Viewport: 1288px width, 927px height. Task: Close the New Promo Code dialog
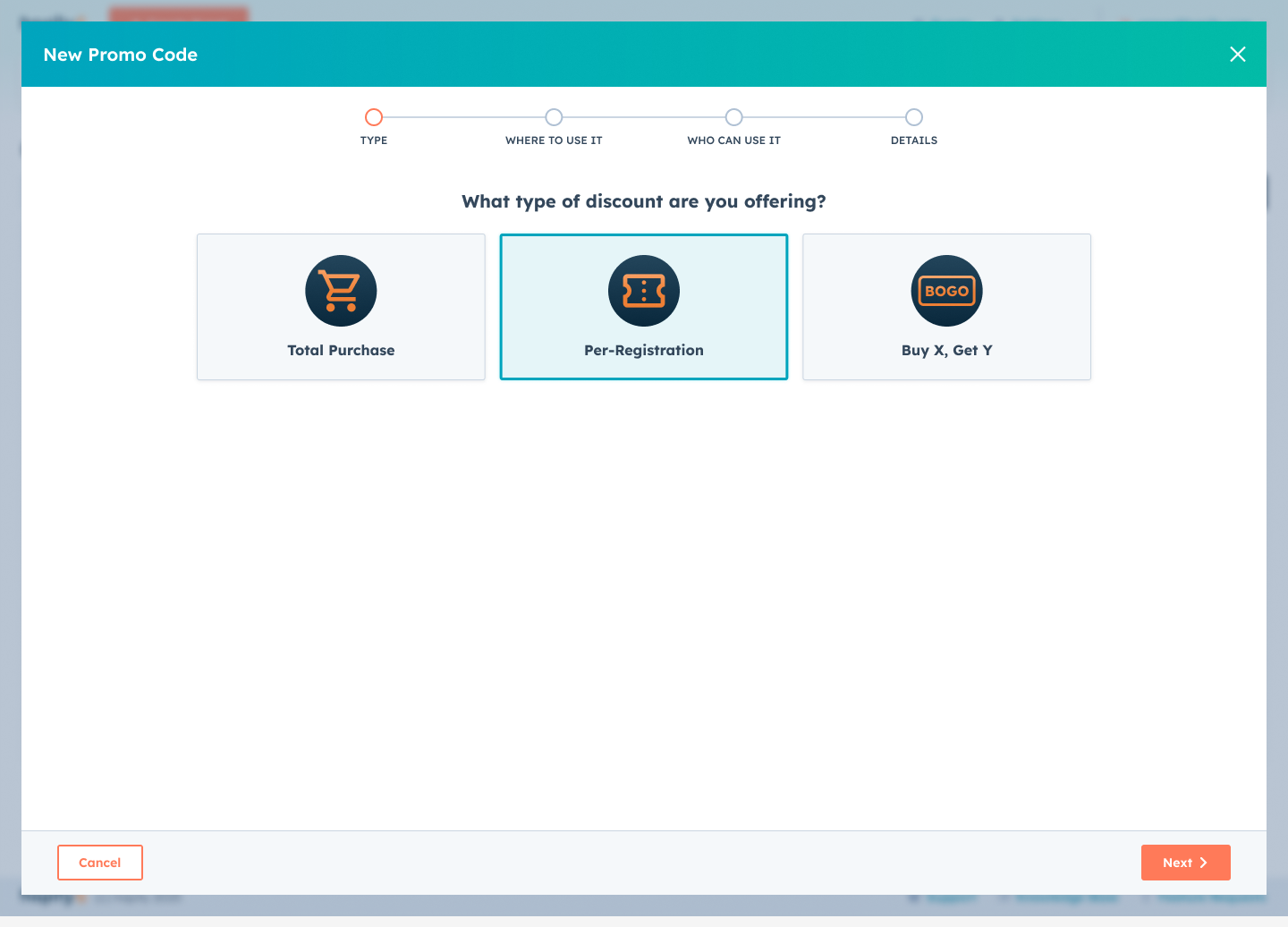1238,55
